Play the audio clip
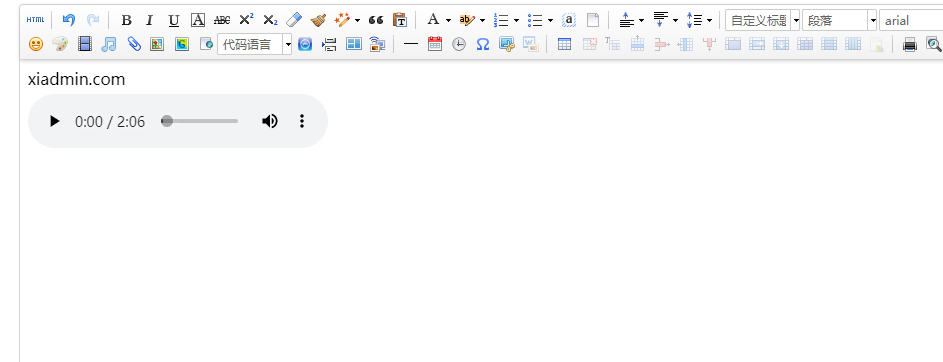The width and height of the screenshot is (943, 362). tap(54, 121)
